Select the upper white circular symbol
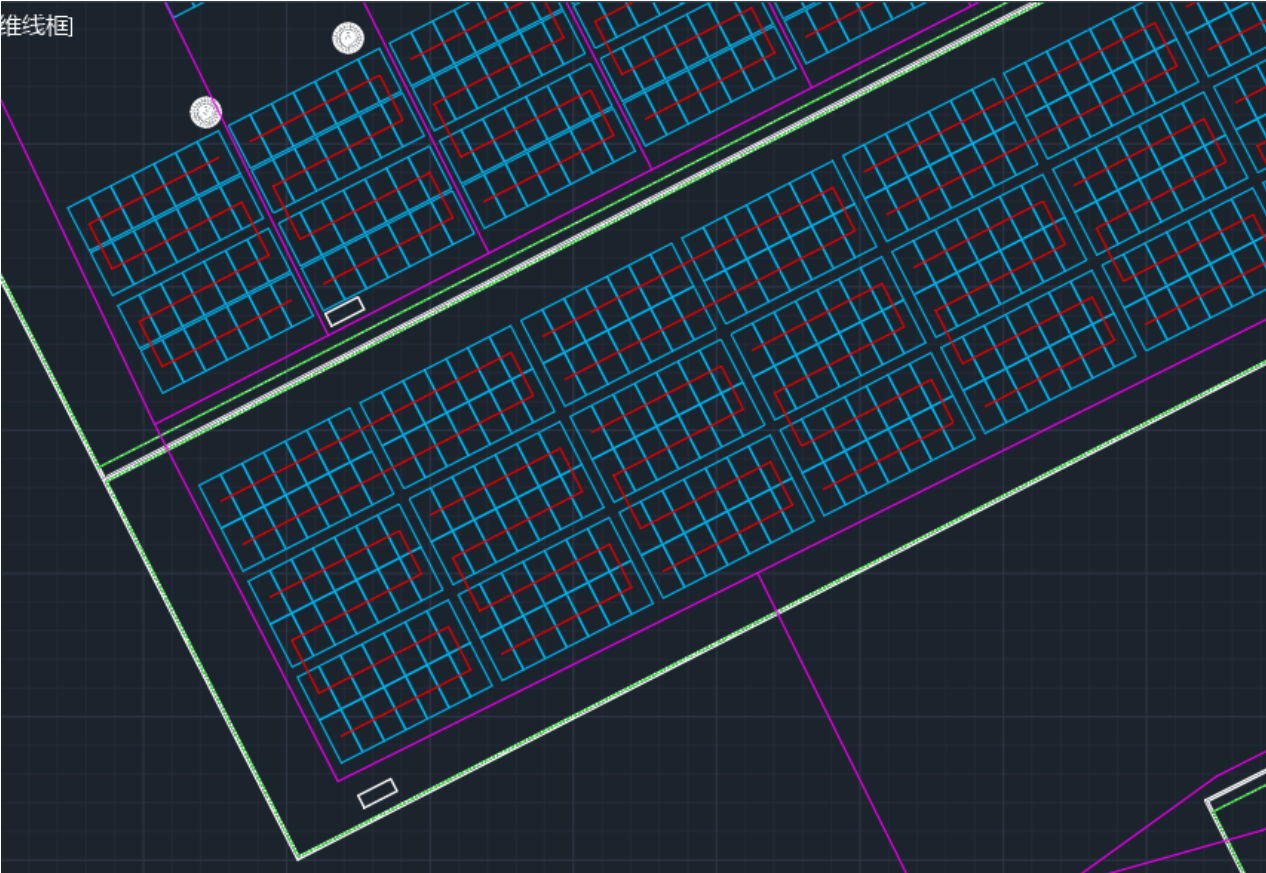The width and height of the screenshot is (1266, 873). coord(347,38)
